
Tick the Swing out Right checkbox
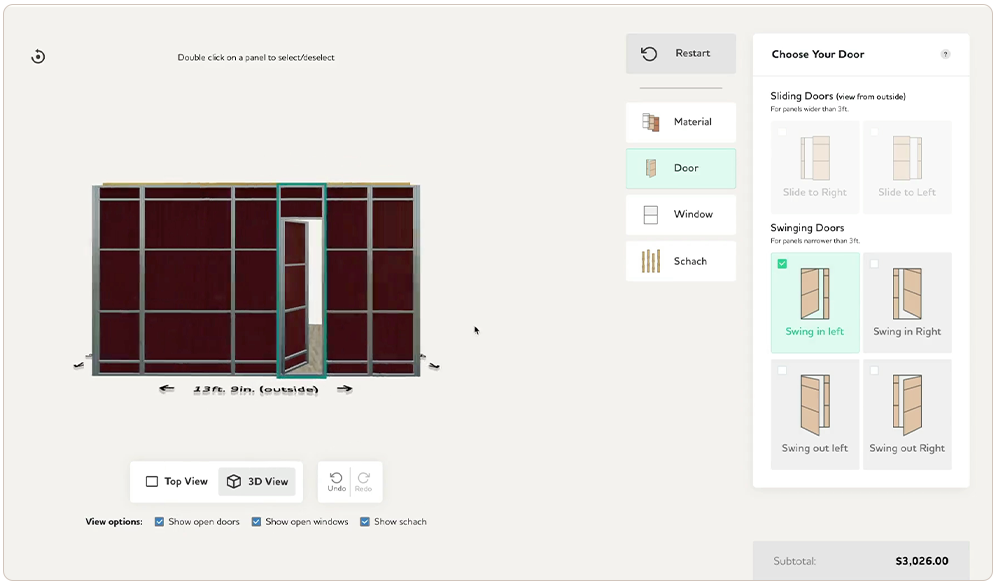pos(874,370)
